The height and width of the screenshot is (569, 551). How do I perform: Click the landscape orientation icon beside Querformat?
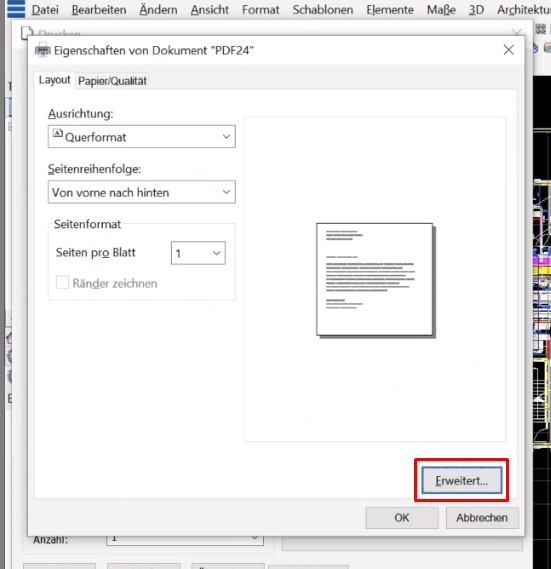click(x=58, y=133)
